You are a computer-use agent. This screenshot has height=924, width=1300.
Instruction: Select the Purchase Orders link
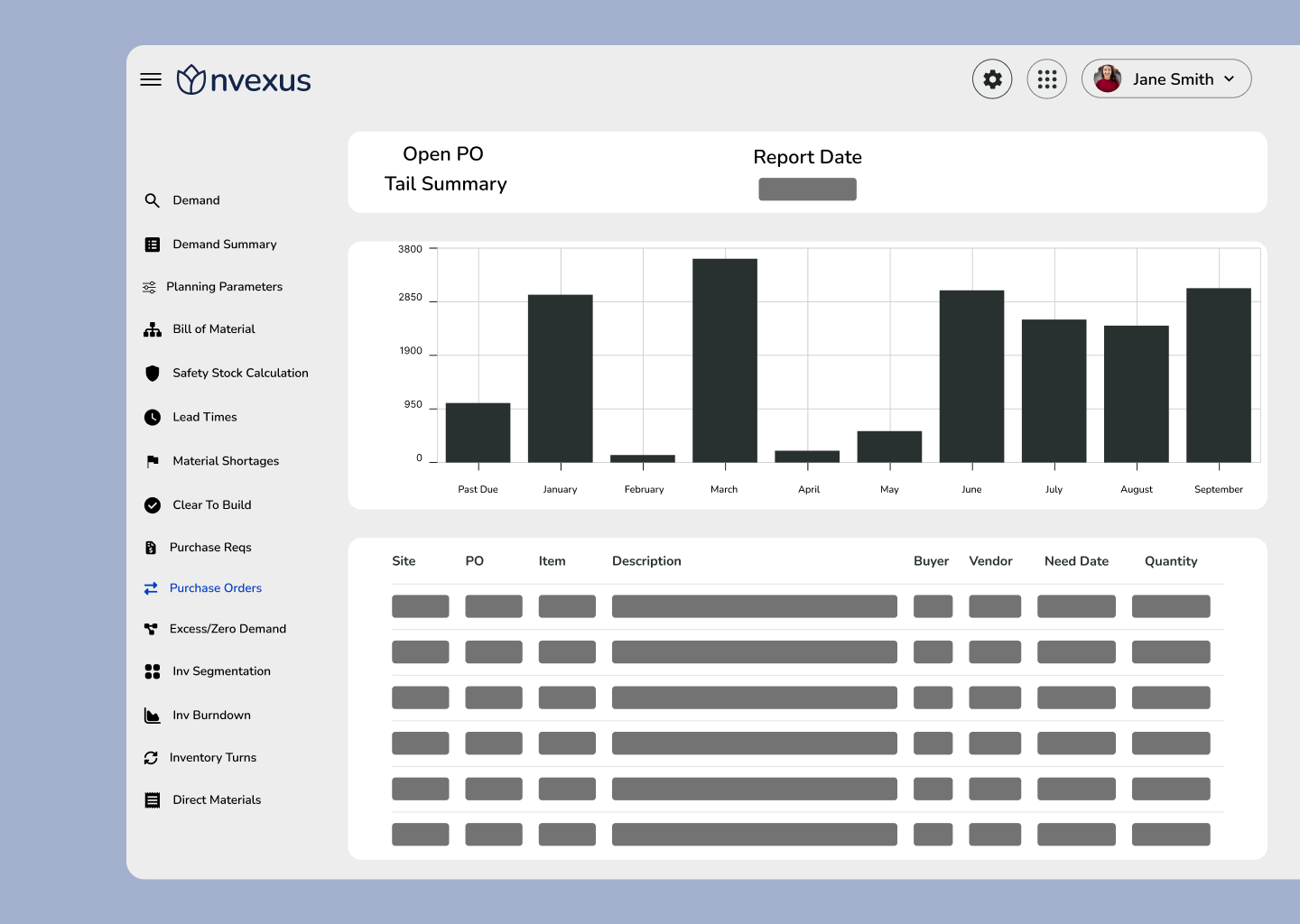(x=216, y=588)
